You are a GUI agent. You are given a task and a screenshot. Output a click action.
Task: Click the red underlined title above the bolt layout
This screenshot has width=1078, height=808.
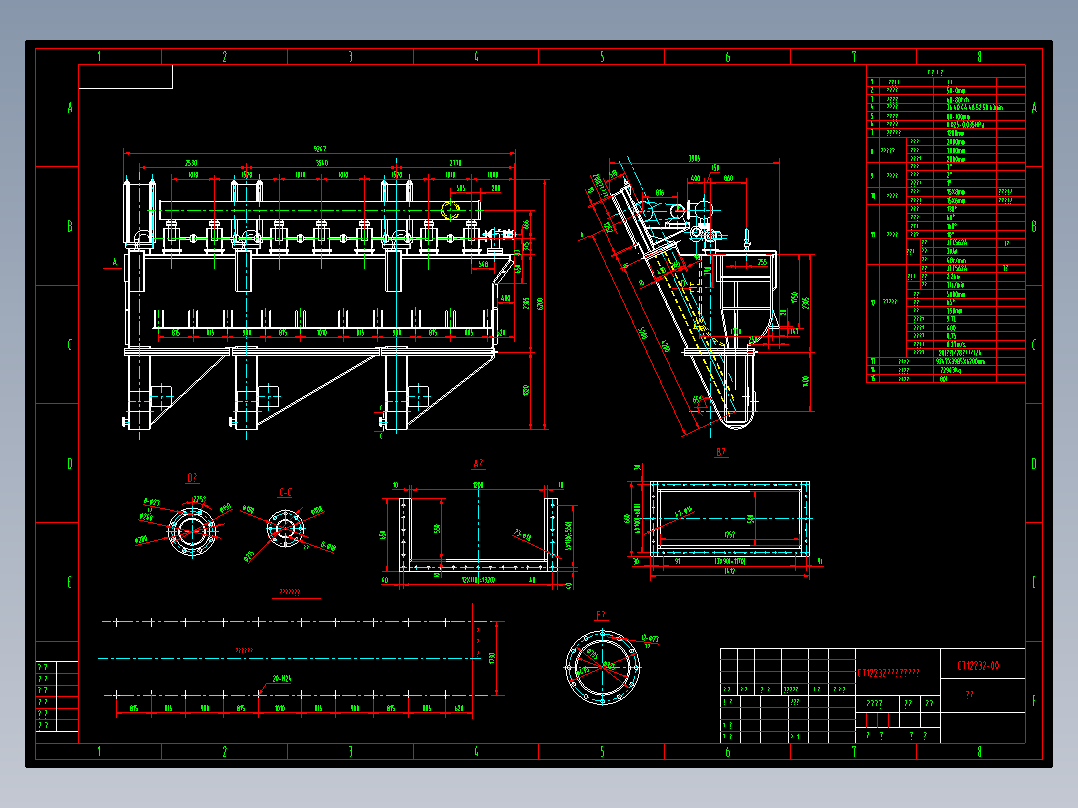tap(290, 592)
